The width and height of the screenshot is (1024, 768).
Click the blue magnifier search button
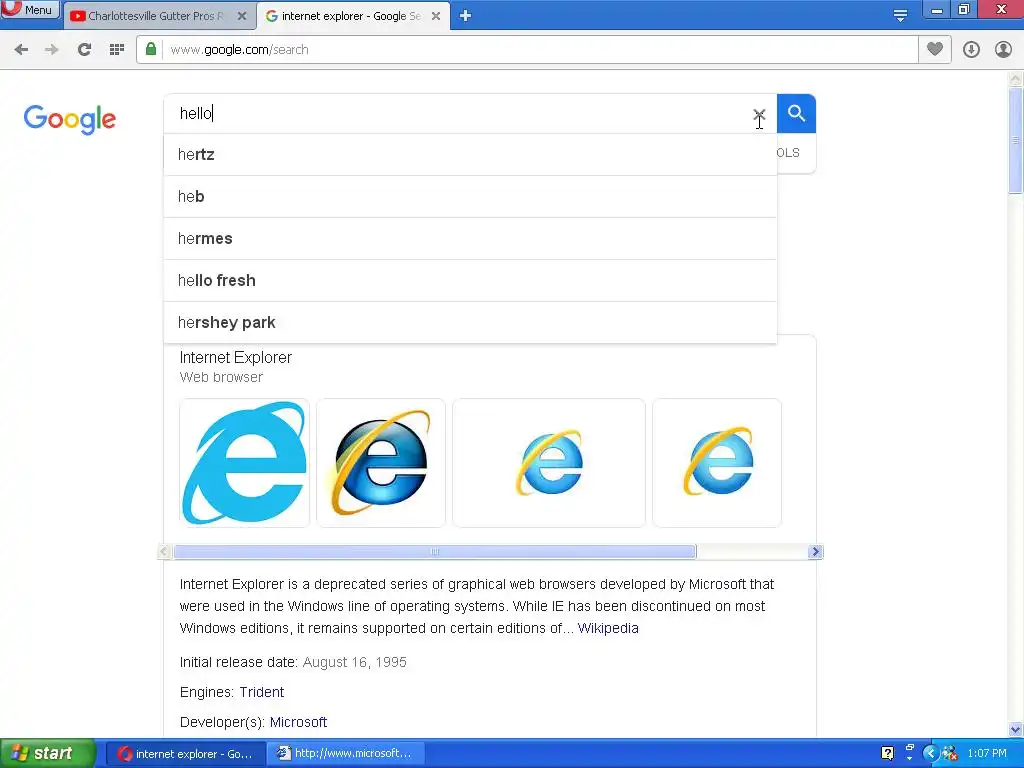pyautogui.click(x=796, y=114)
